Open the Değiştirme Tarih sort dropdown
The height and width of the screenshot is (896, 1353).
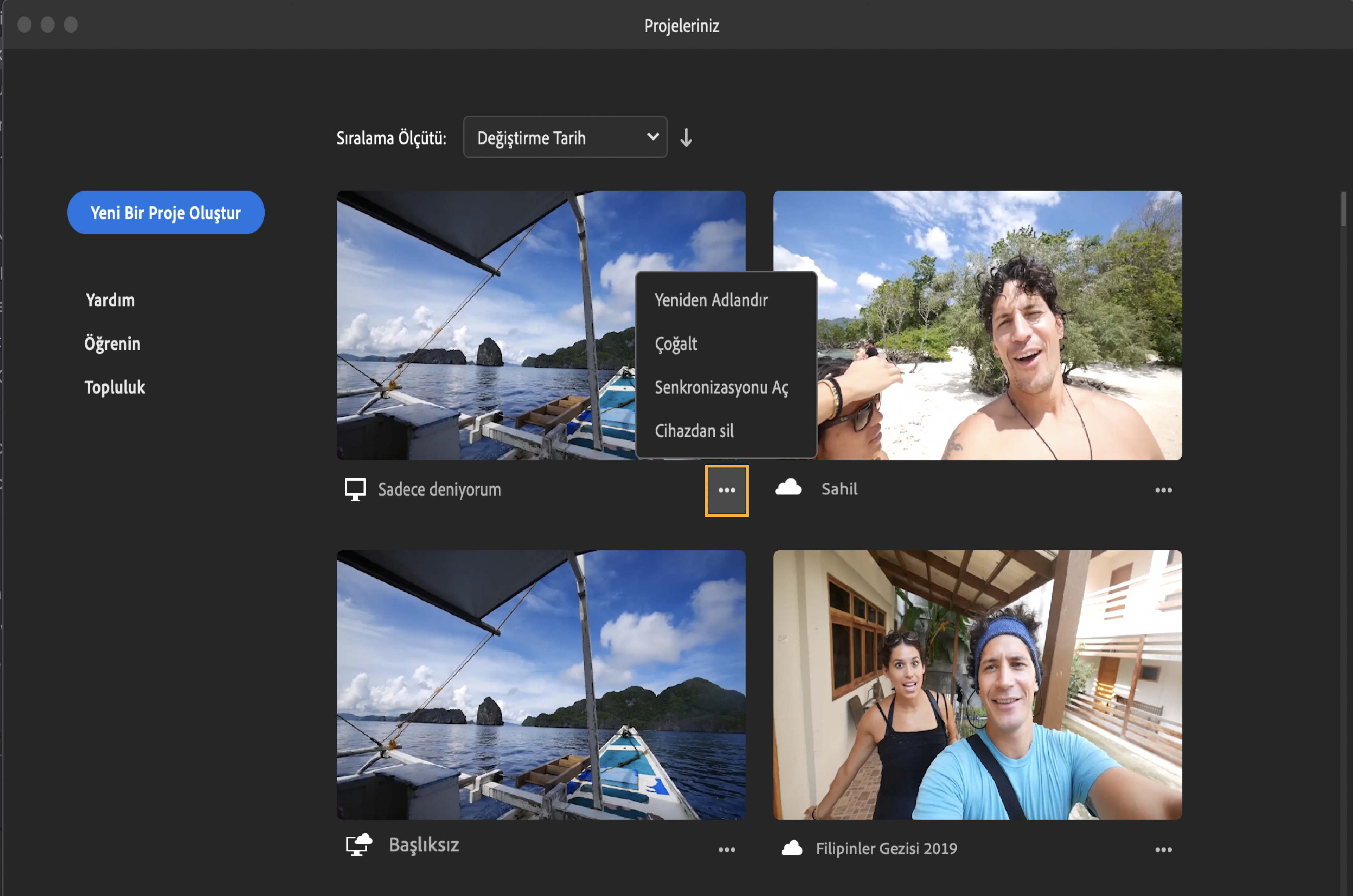click(565, 138)
